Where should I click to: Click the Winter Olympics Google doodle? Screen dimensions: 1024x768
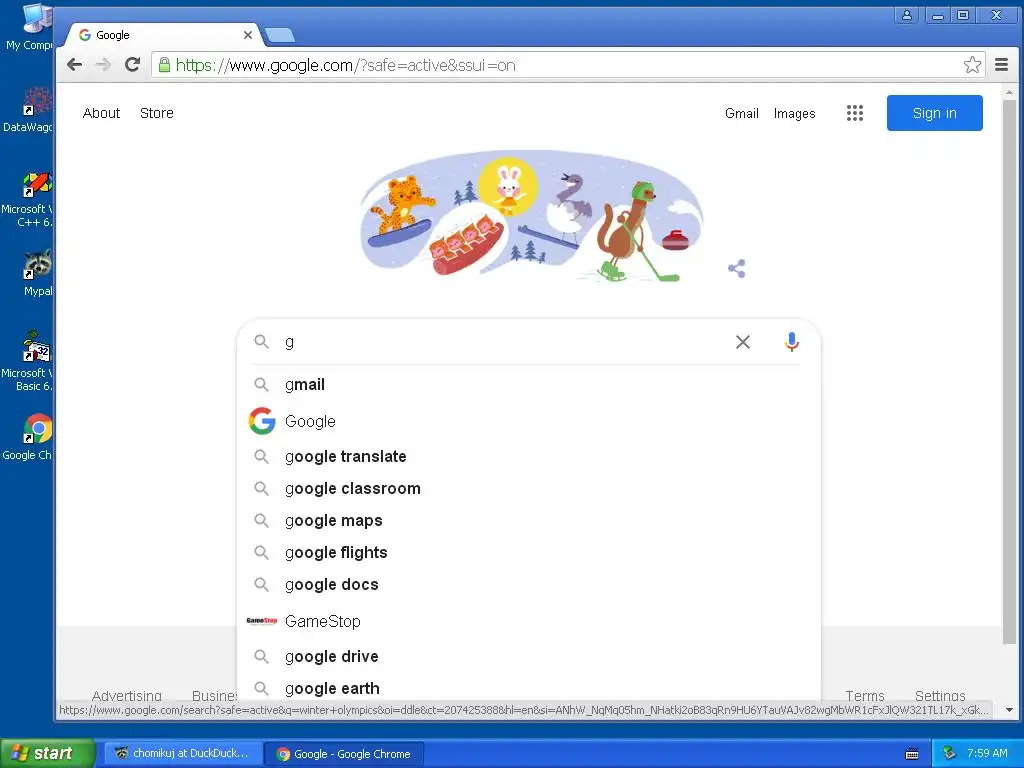531,216
